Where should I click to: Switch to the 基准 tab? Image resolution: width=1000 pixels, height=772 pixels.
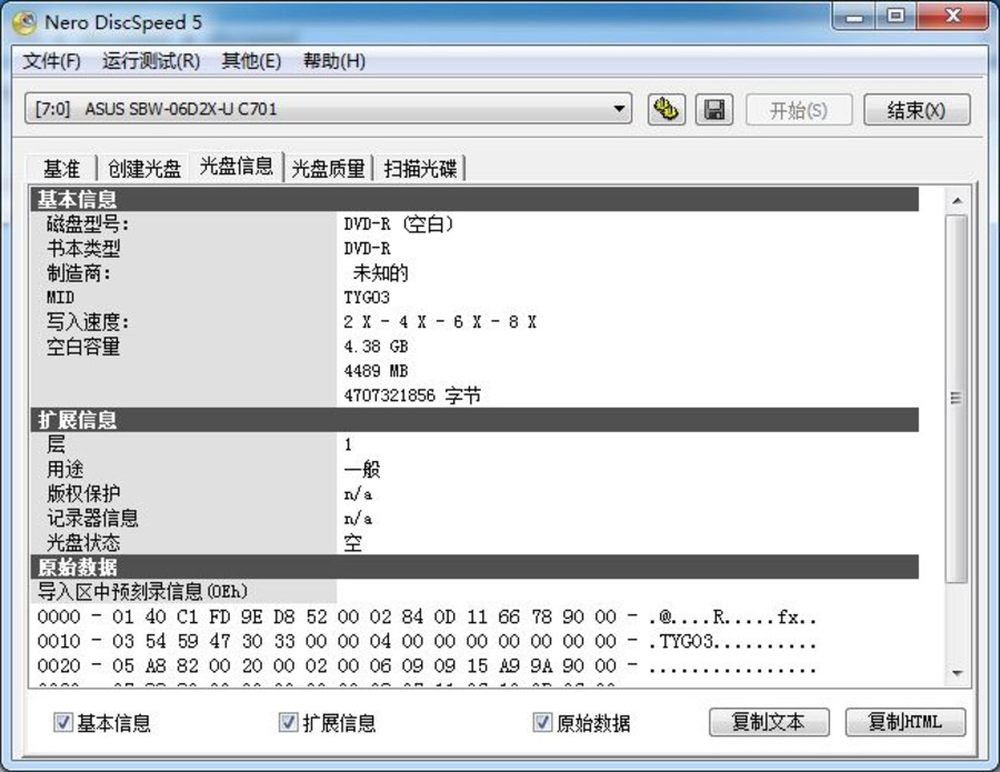pos(61,169)
